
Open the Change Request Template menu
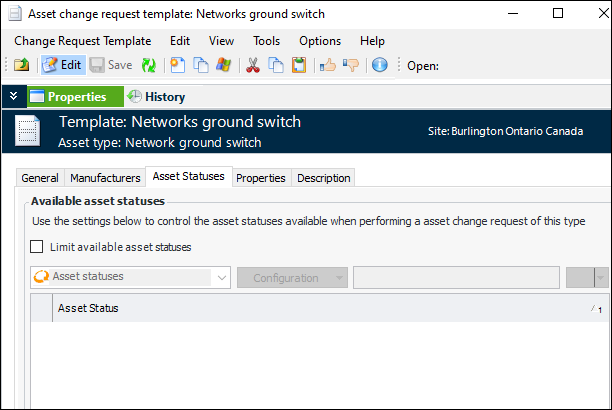(83, 41)
